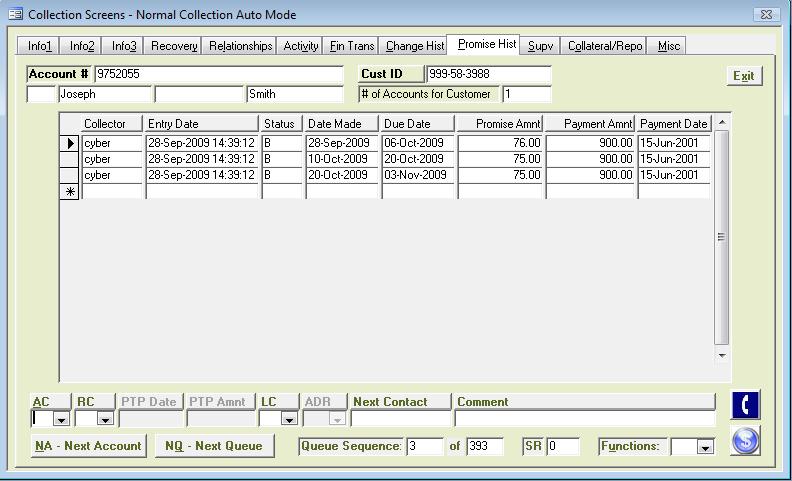Click the Cust ID label button

coord(391,74)
